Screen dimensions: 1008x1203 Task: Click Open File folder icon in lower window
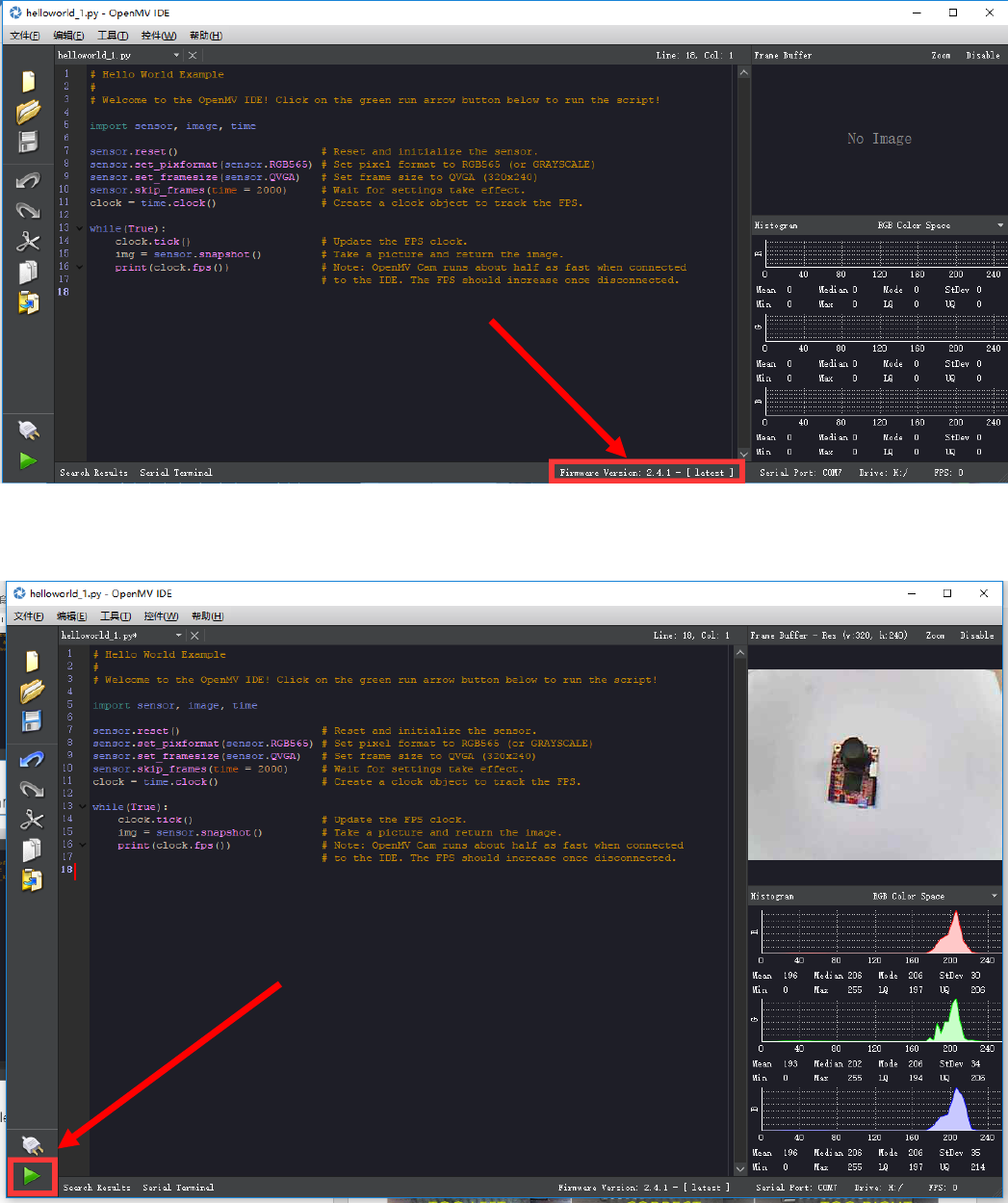(32, 691)
